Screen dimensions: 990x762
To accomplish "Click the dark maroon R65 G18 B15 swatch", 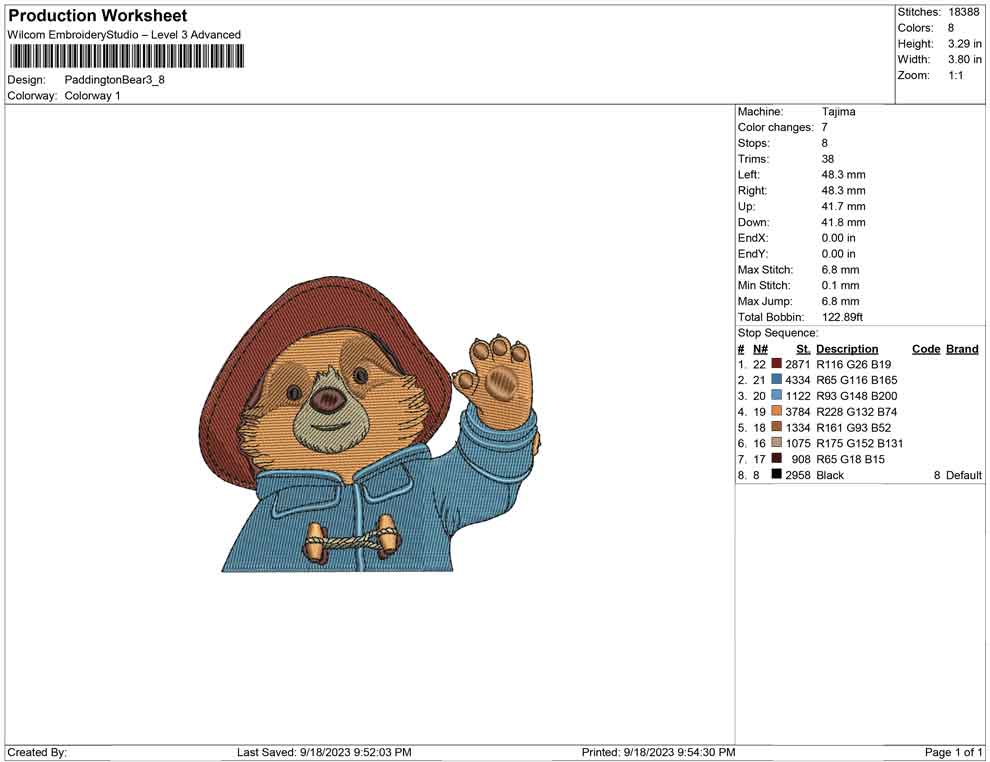I will point(777,458).
